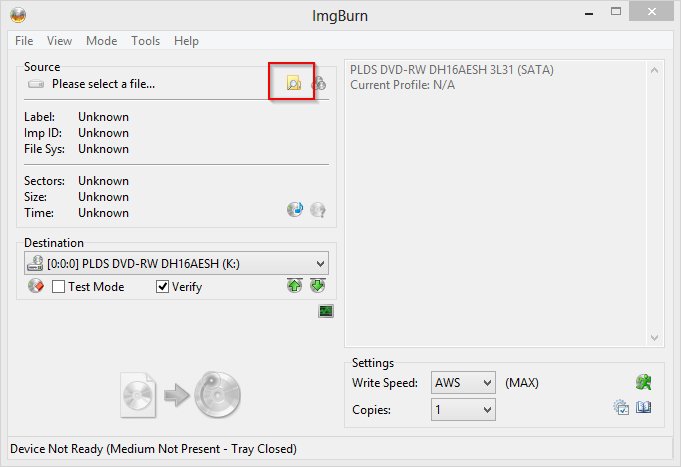Screen dimensions: 681x467
Task: Click the green down-arrow eject tray icon
Action: point(318,285)
